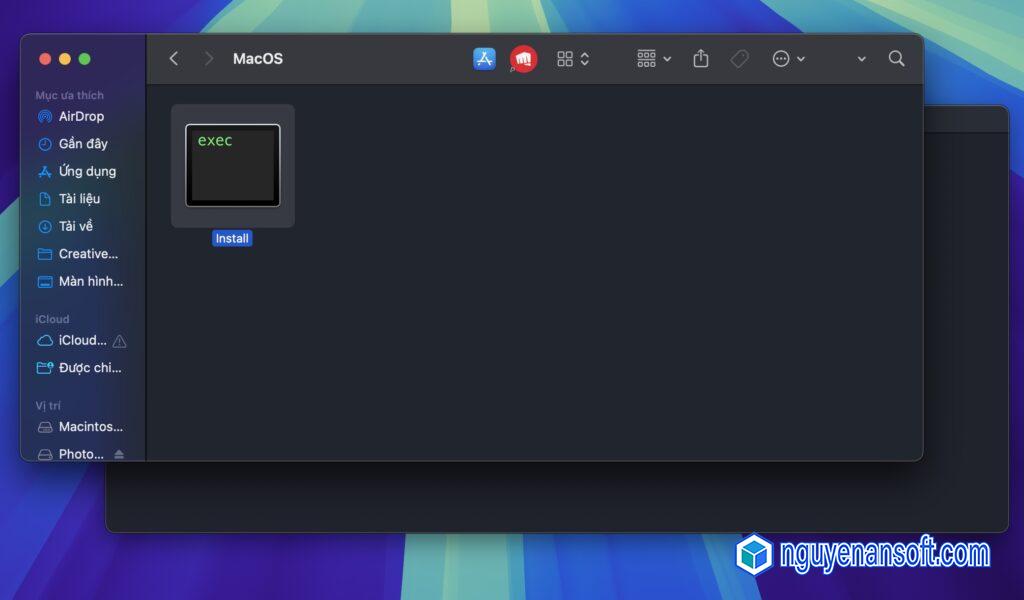The width and height of the screenshot is (1024, 600).
Task: Open the Tài về downloads folder
Action: point(75,226)
